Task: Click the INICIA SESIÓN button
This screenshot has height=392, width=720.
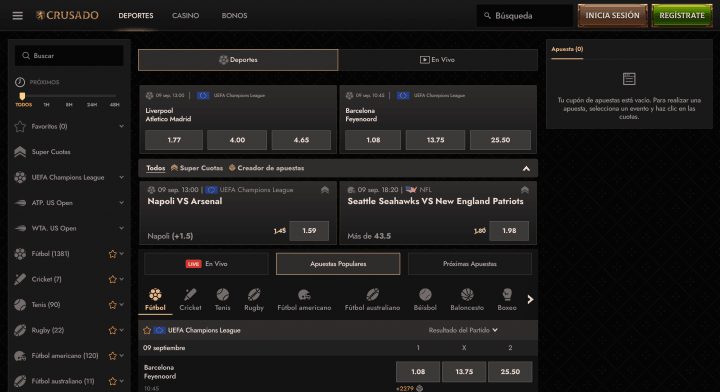Action: pos(613,16)
